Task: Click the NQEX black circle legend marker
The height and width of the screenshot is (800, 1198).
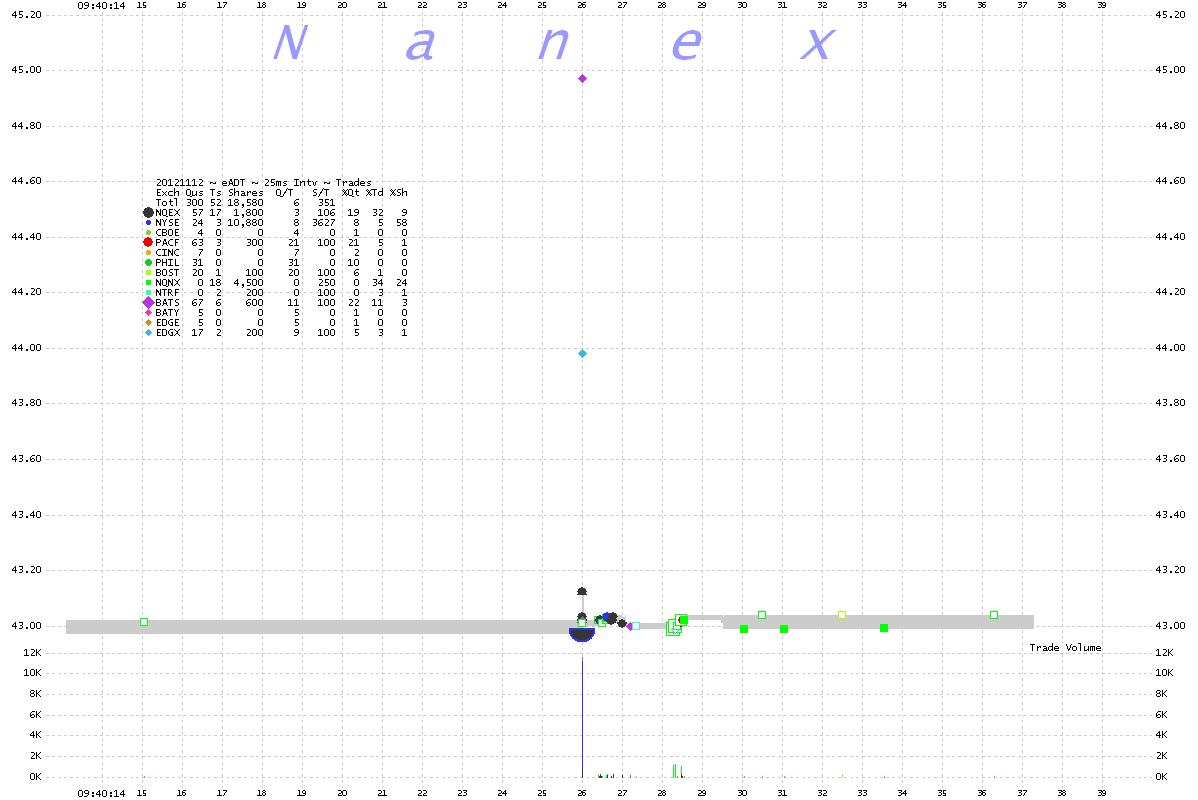Action: click(x=148, y=212)
